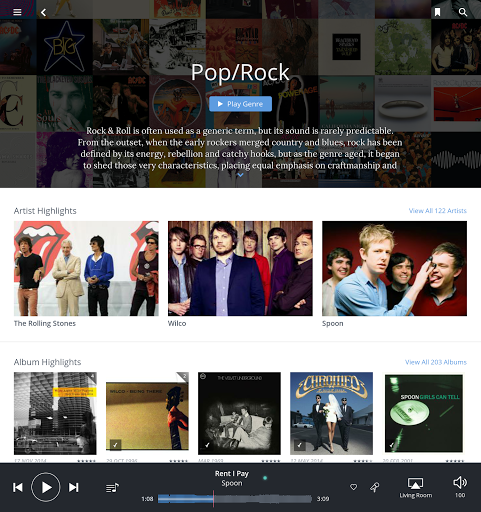Skip to the previous track
The height and width of the screenshot is (512, 481).
coord(18,487)
